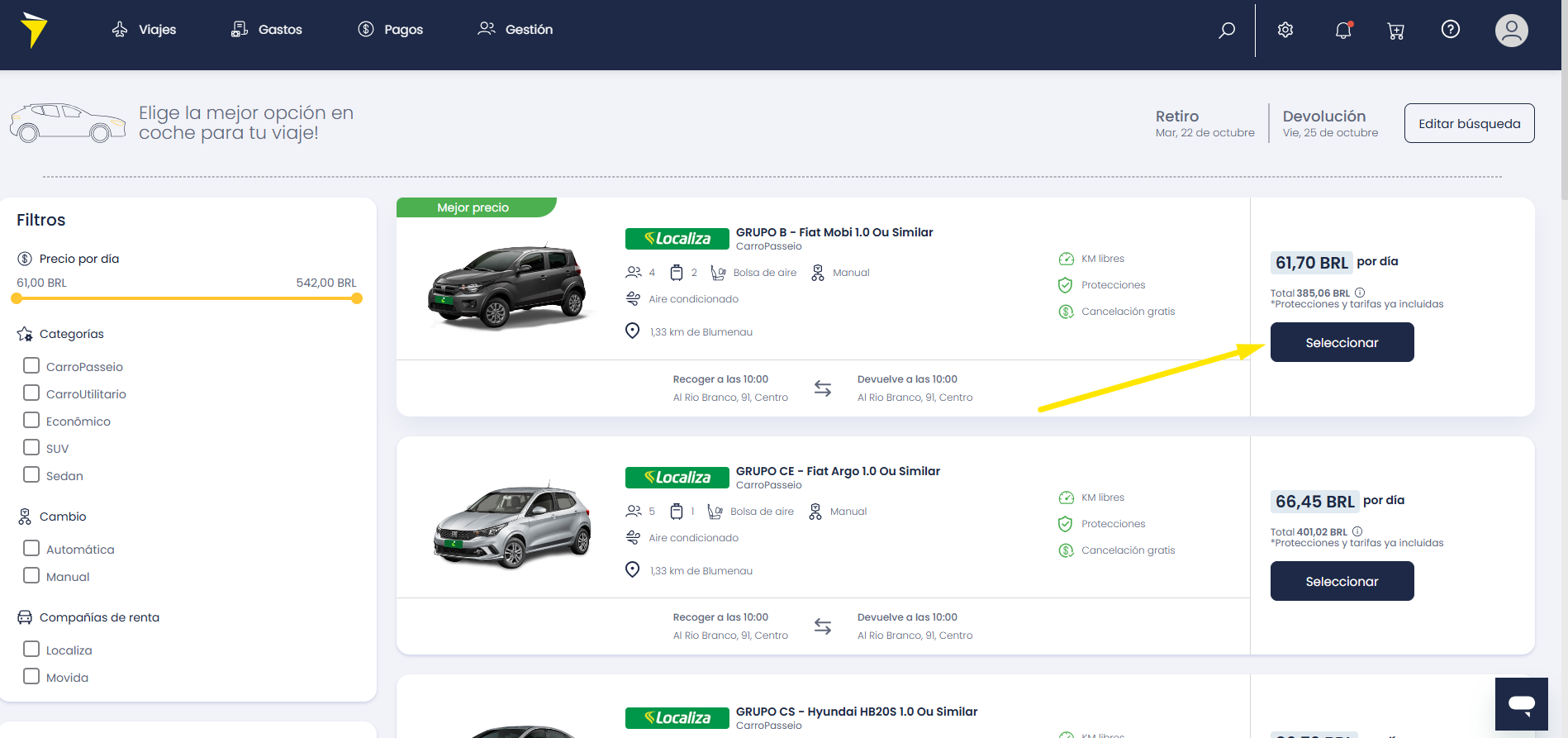Click the Retiro date Mar, 22 de octubre

(1205, 133)
